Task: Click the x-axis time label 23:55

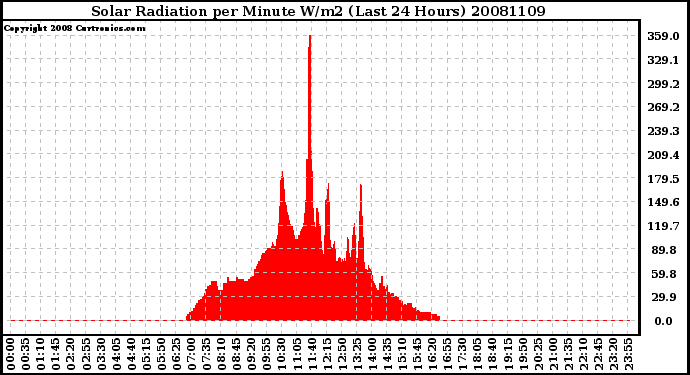Action: [628, 354]
